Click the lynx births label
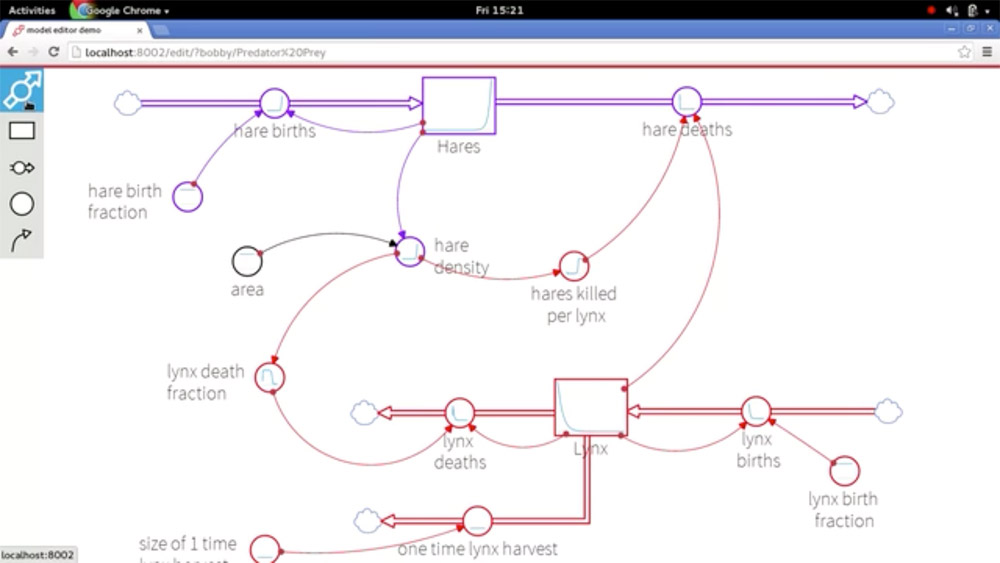 [x=758, y=450]
